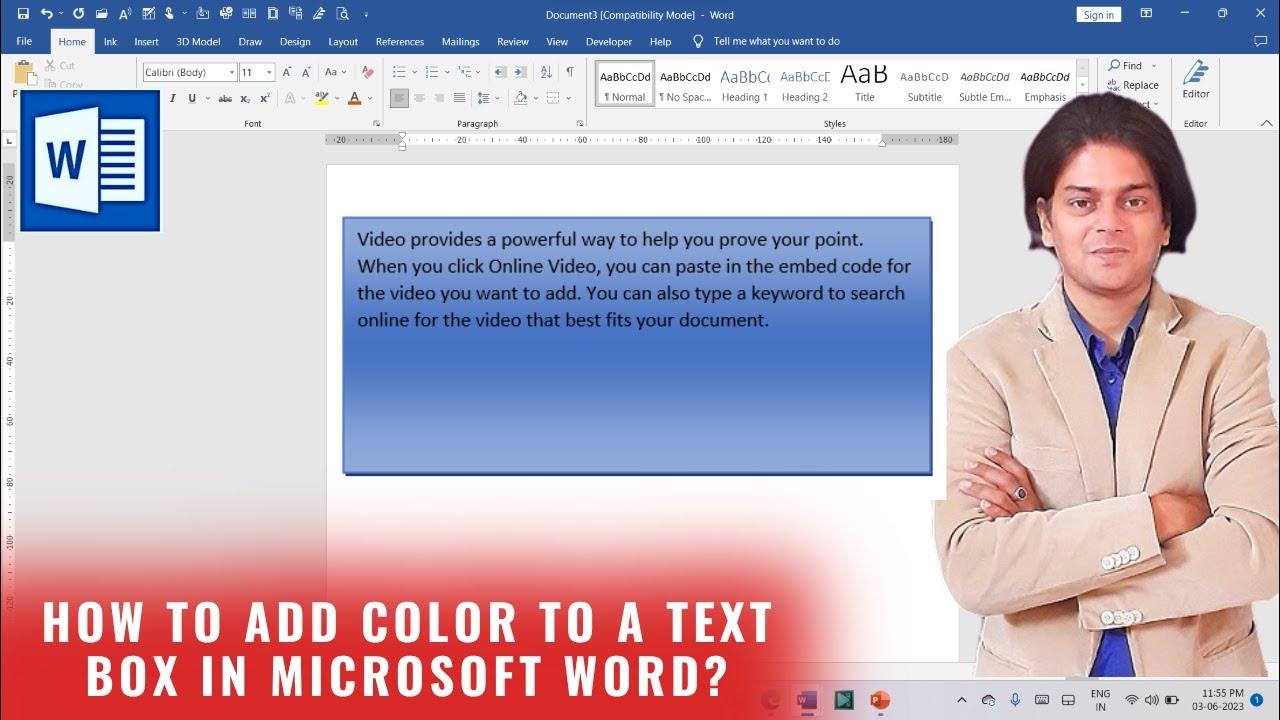Switch to the Design tab
The image size is (1280, 720).
[x=295, y=42]
